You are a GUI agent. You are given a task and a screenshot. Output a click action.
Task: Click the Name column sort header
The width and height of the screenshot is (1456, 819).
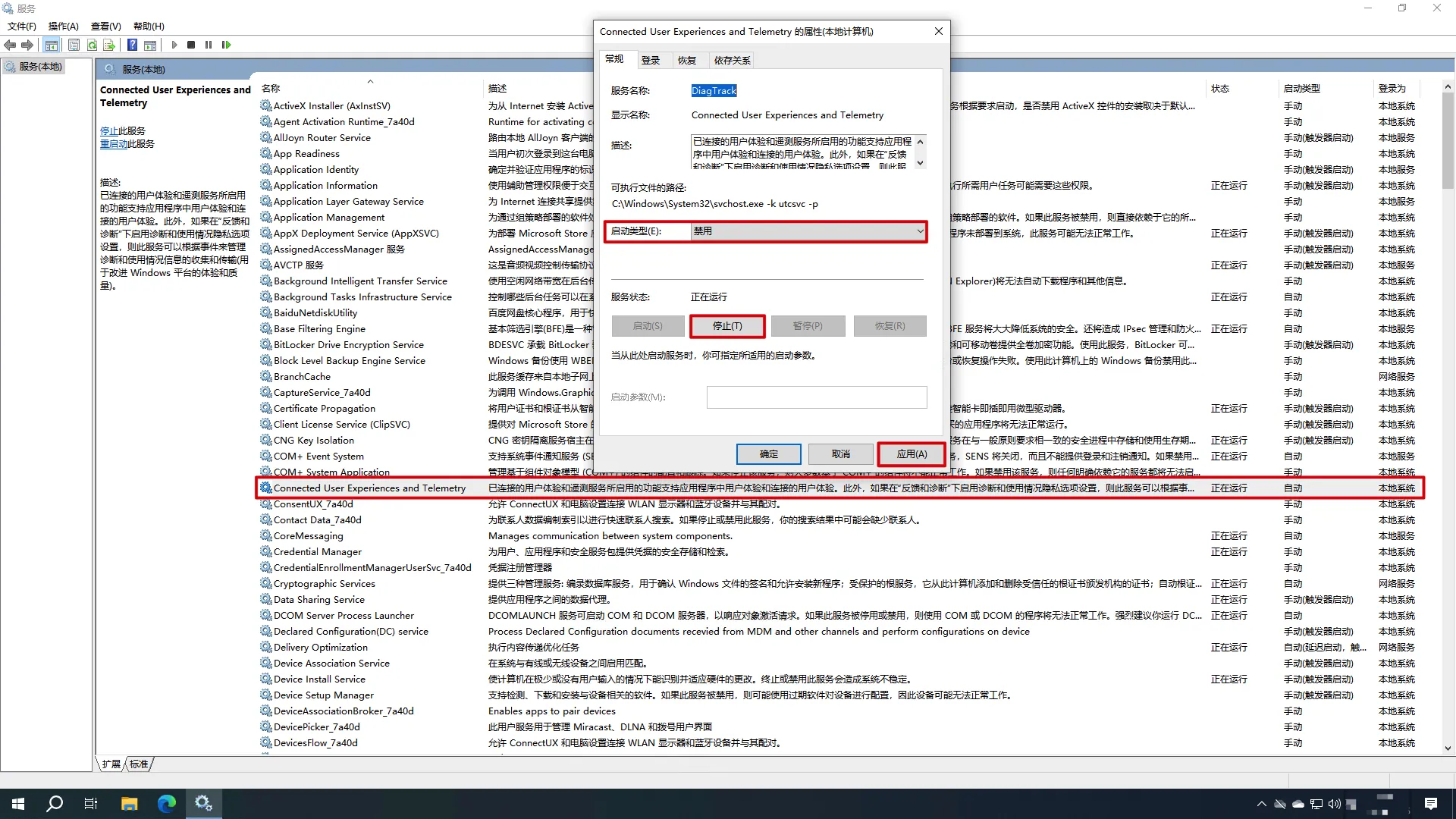pyautogui.click(x=271, y=89)
